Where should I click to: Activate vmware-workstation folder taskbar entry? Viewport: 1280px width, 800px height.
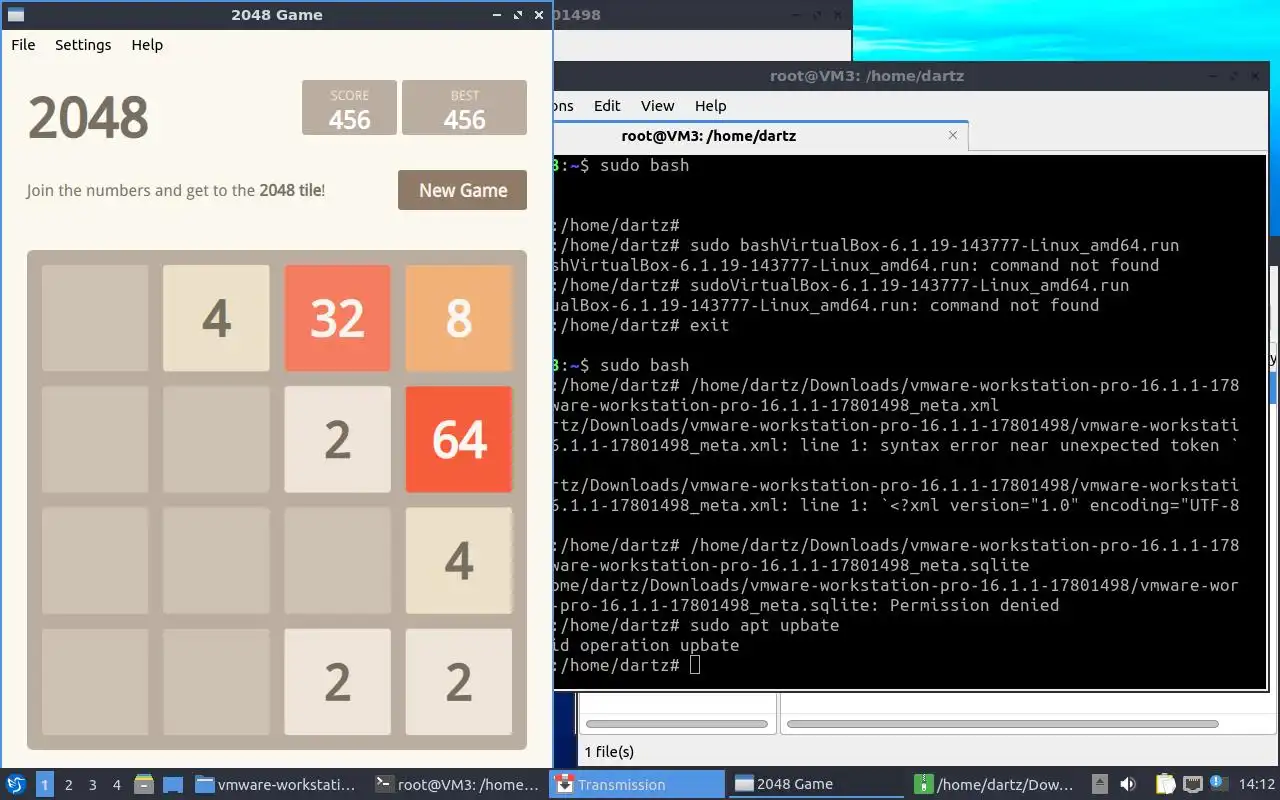click(278, 784)
